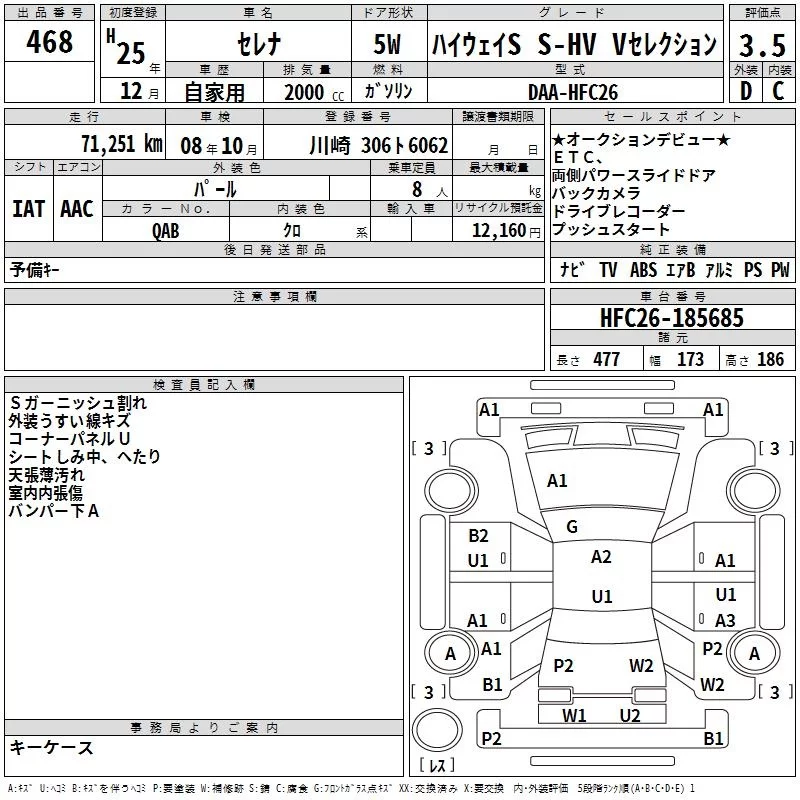Viewport: 800px width, 800px height.
Task: Click note コーナーパネルU
Action: pyautogui.click(x=69, y=439)
